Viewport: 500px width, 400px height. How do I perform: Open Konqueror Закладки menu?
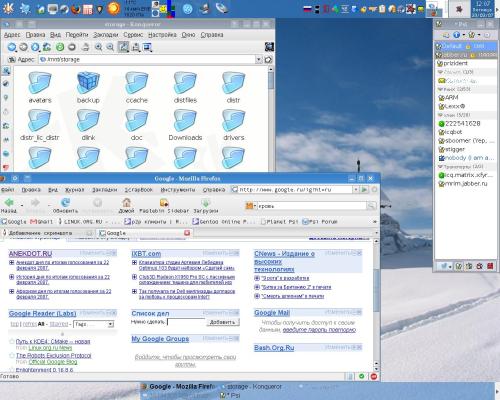tap(106, 35)
